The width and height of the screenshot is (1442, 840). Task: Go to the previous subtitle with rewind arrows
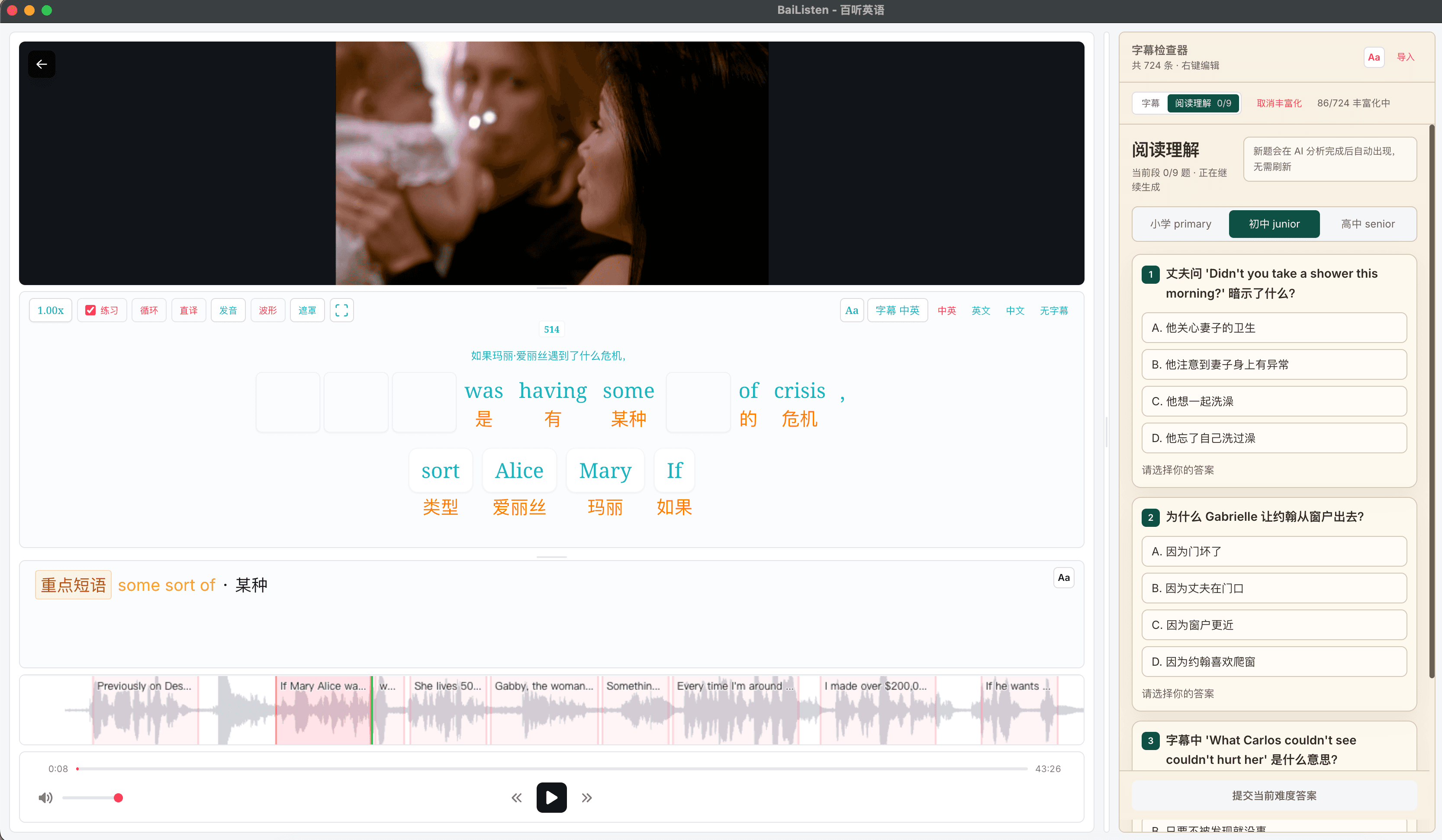click(x=517, y=798)
